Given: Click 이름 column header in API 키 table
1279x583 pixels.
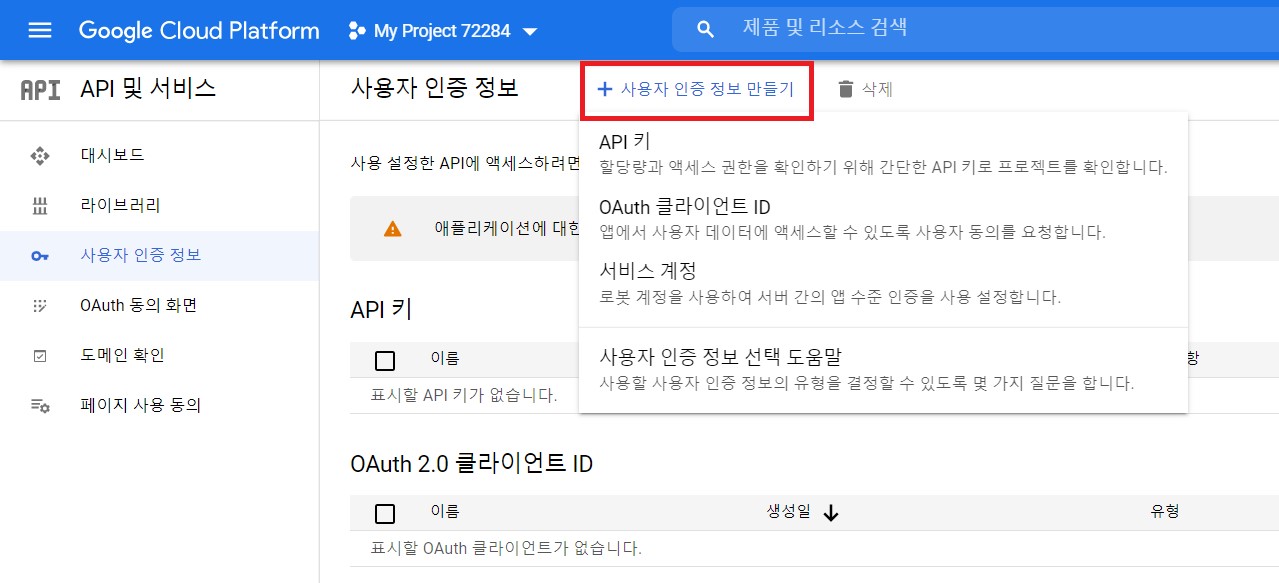Looking at the screenshot, I should [445, 358].
